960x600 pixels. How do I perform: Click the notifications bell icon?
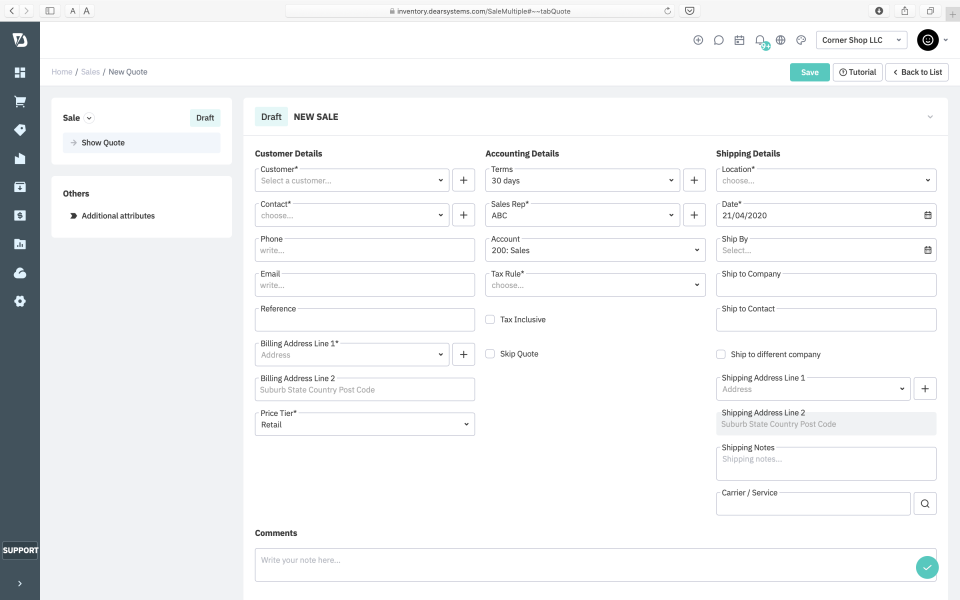[x=760, y=40]
